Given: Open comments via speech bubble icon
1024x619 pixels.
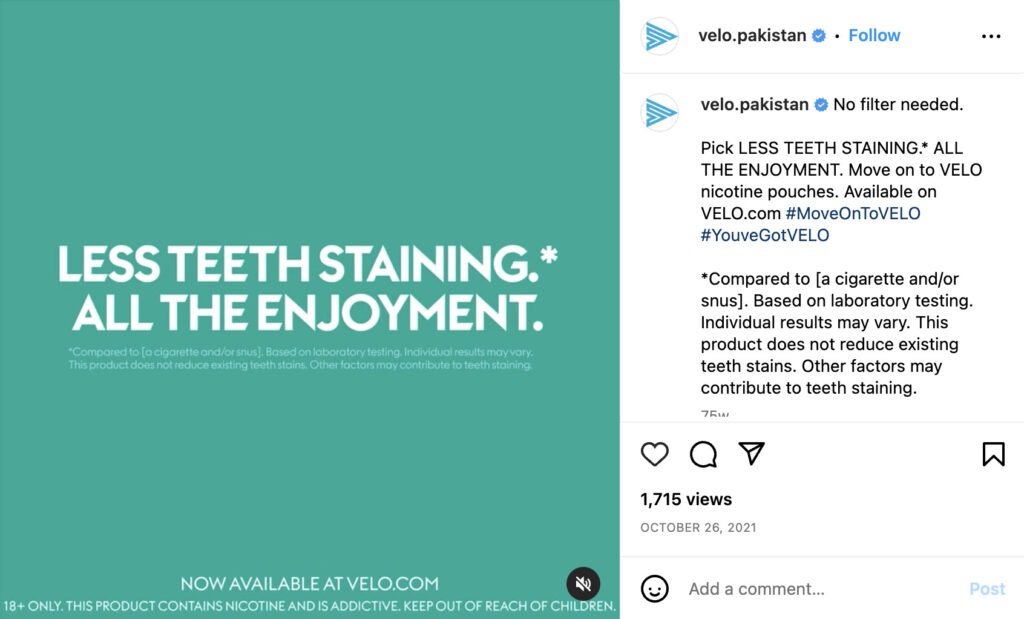Looking at the screenshot, I should (703, 454).
